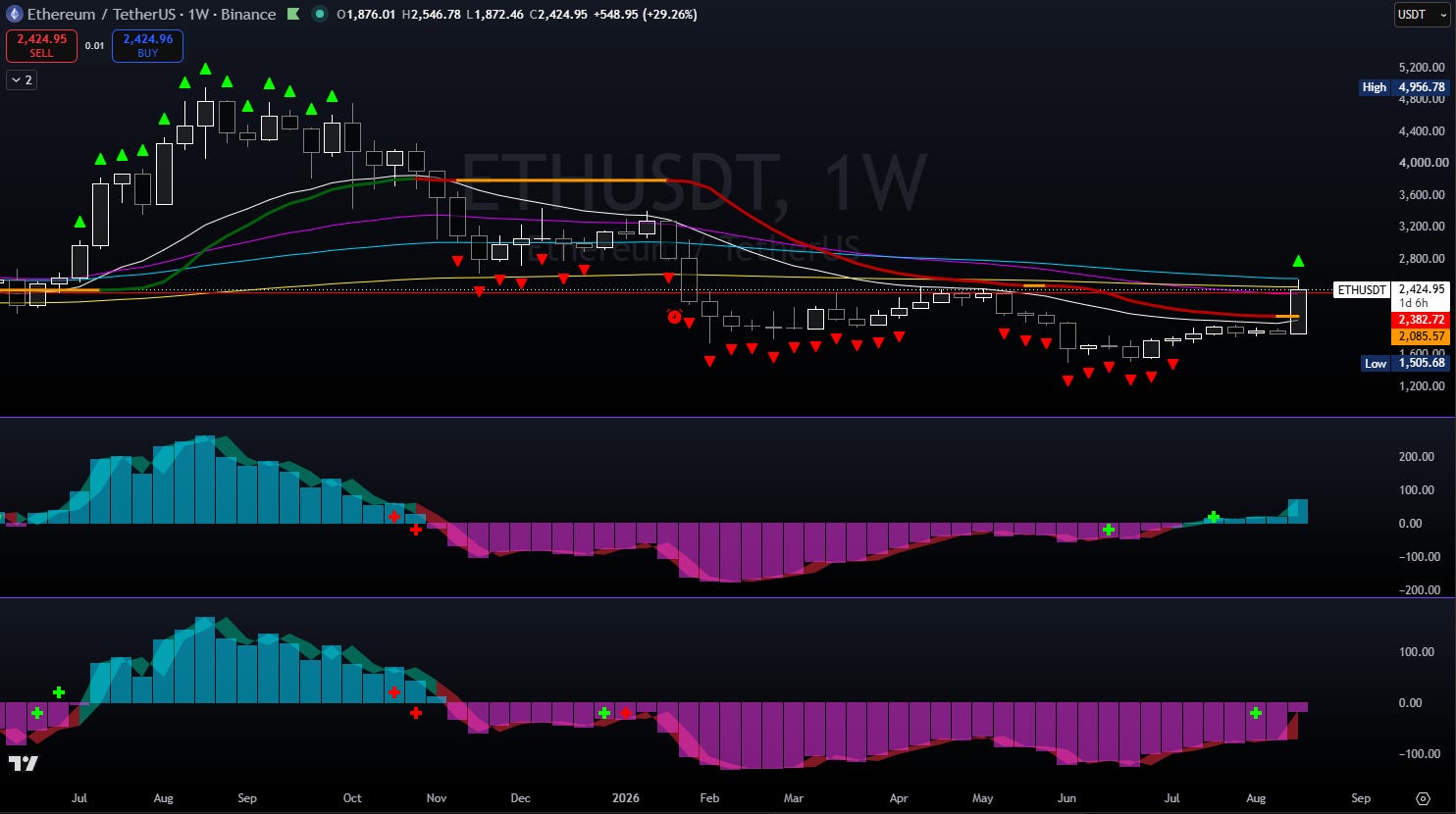This screenshot has height=814, width=1456.
Task: Open the USDT currency dropdown
Action: point(1422,15)
